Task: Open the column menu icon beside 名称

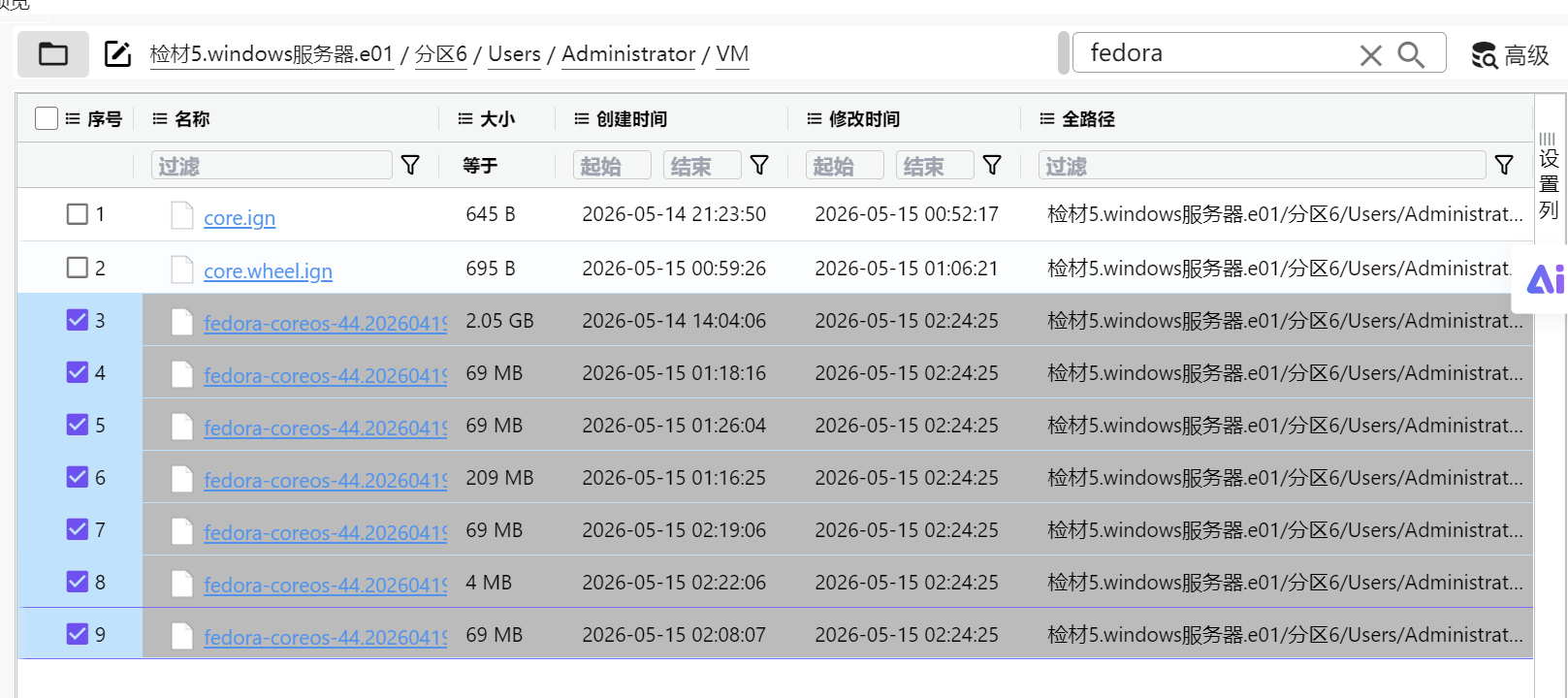Action: pos(160,119)
